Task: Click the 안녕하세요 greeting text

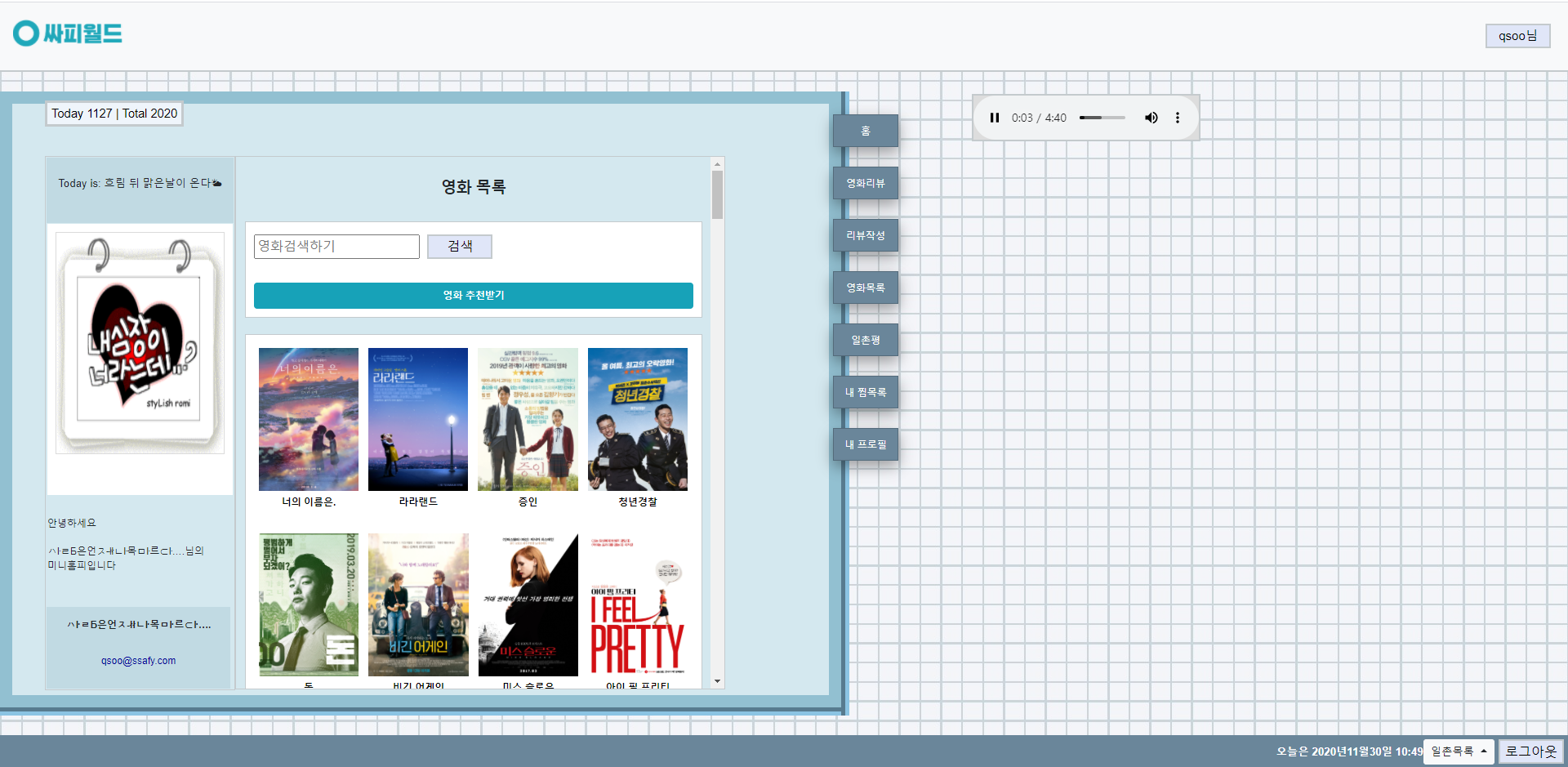Action: [72, 523]
